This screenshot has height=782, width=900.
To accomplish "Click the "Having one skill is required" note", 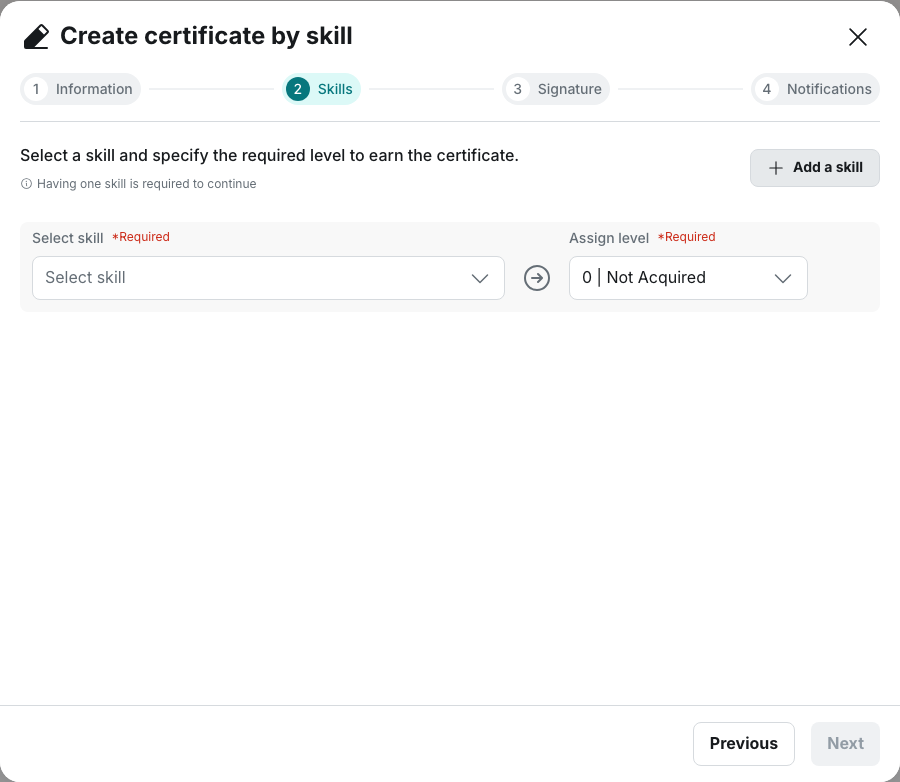I will [x=146, y=184].
